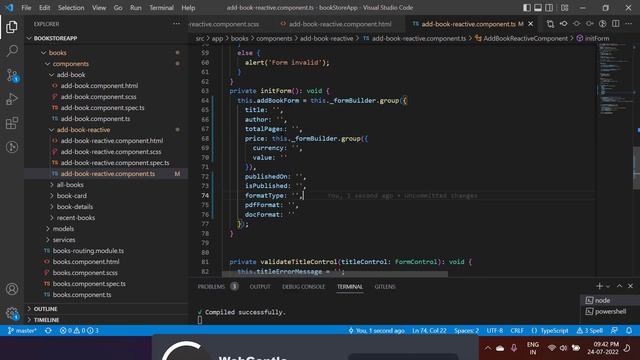The height and width of the screenshot is (360, 640).
Task: Open the GitLens view in activity bar
Action: pyautogui.click(x=12, y=147)
